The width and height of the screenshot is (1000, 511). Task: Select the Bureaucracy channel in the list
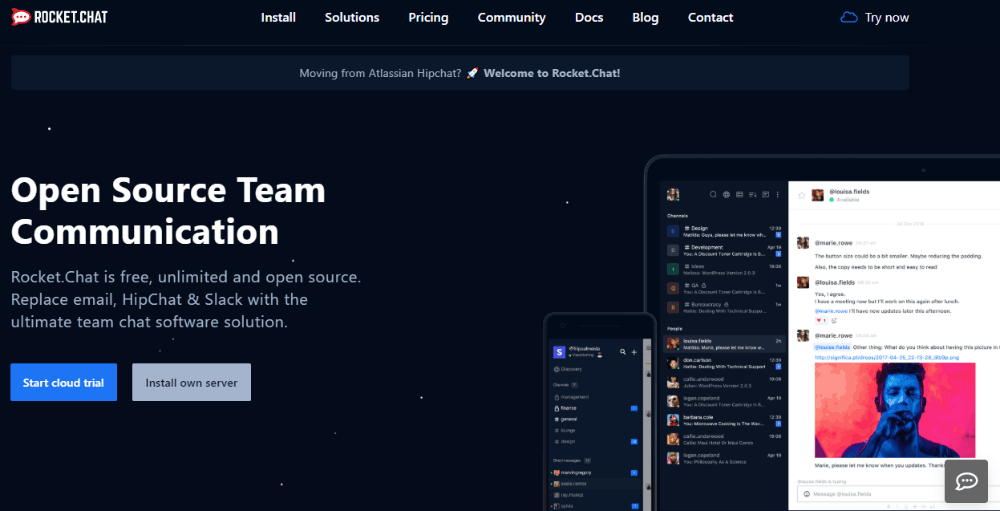724,307
